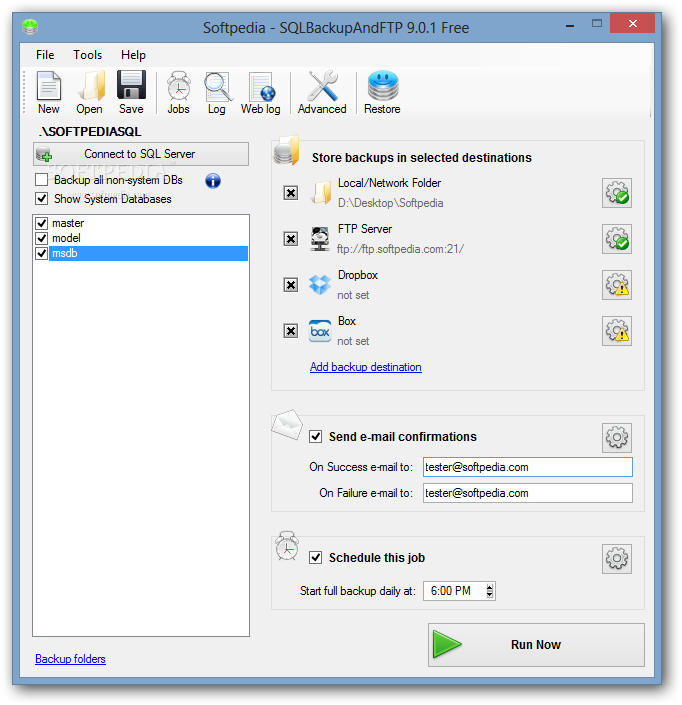Click the blue info icon beside non-system DBs
Image resolution: width=682 pixels, height=705 pixels.
coord(213,181)
